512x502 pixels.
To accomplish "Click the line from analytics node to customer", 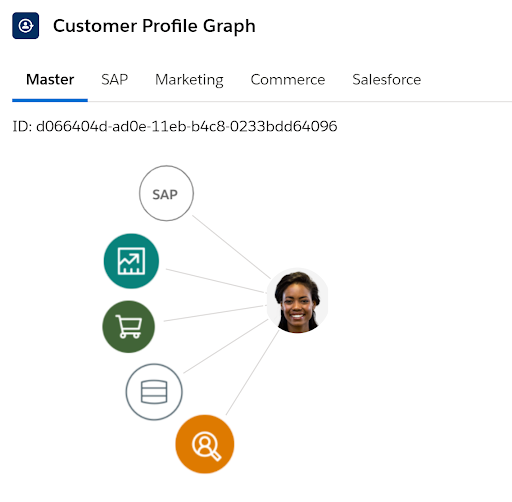I will point(215,281).
